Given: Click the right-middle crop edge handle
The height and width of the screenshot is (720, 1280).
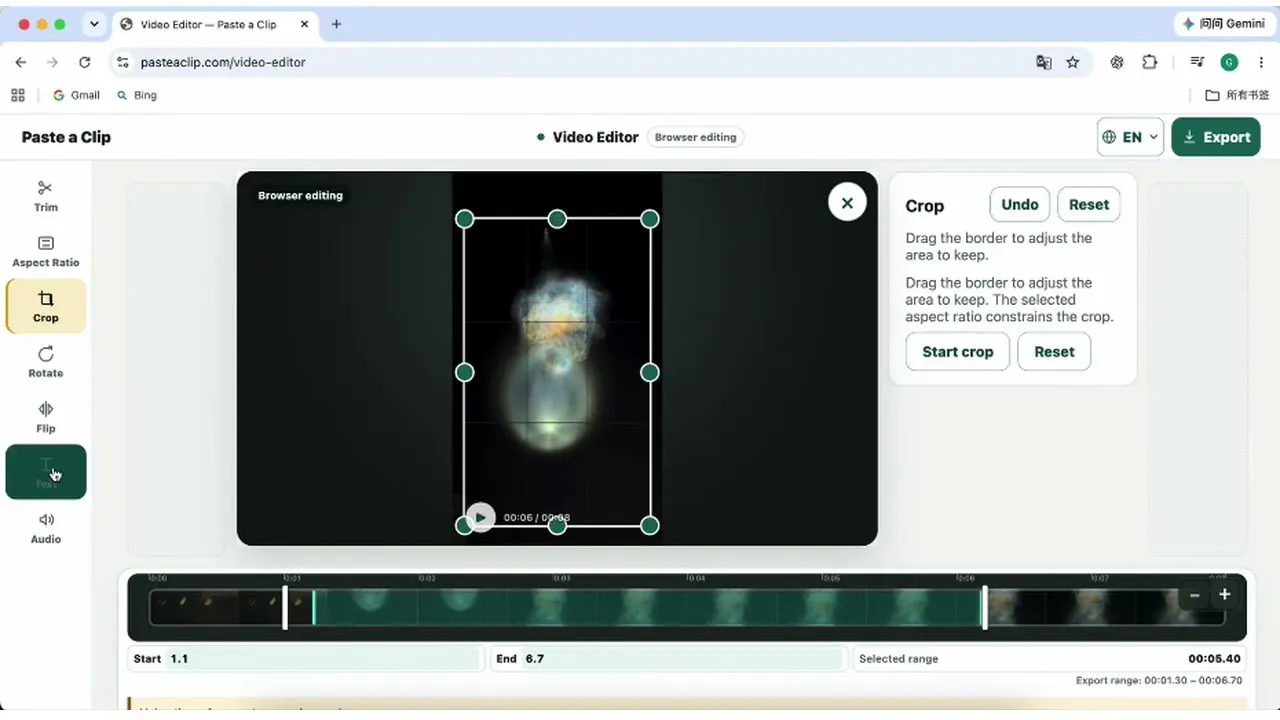Looking at the screenshot, I should [650, 372].
